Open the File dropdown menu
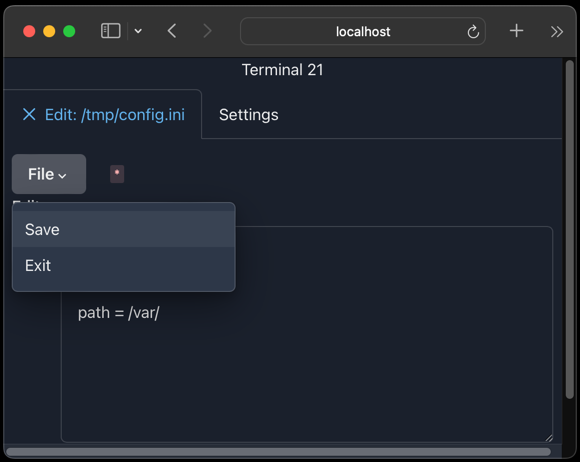Screen dimensions: 580x462 point(49,174)
